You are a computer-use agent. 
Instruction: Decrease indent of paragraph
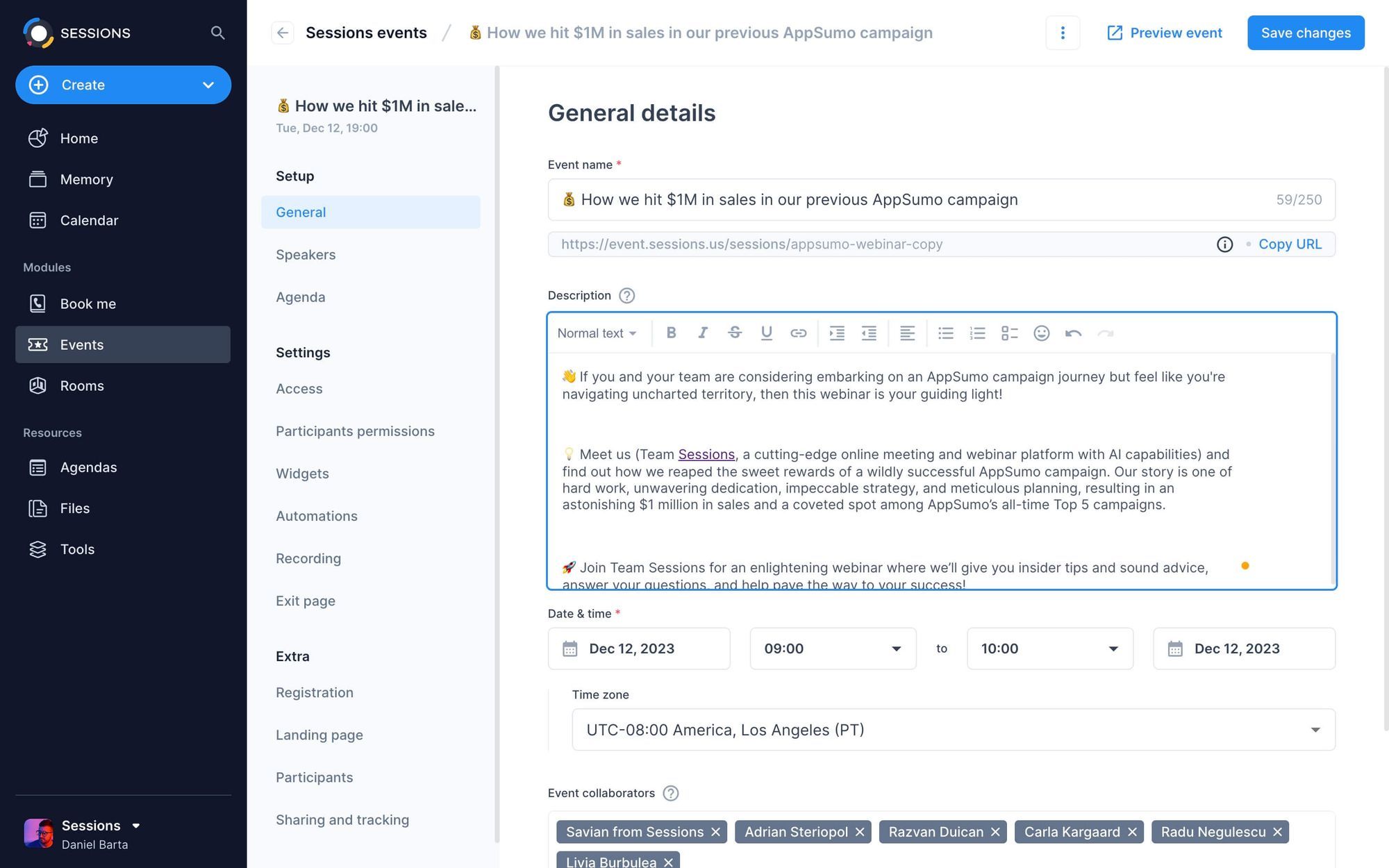pos(869,333)
